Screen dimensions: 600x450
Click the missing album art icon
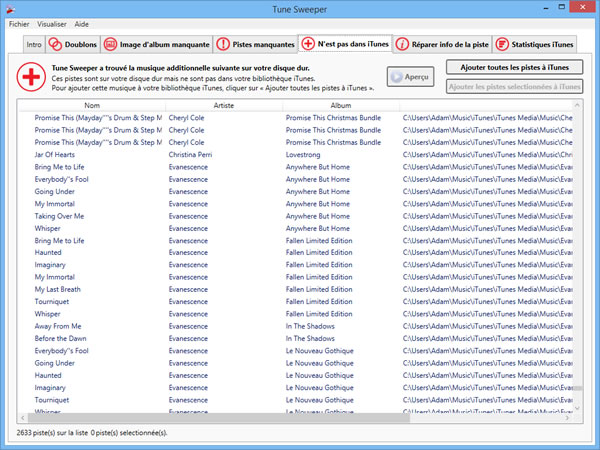click(x=110, y=44)
